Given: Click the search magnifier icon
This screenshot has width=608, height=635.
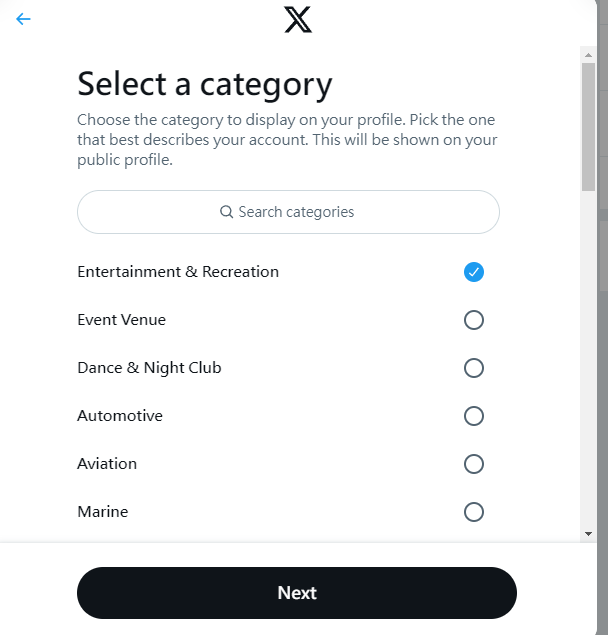Looking at the screenshot, I should [226, 212].
